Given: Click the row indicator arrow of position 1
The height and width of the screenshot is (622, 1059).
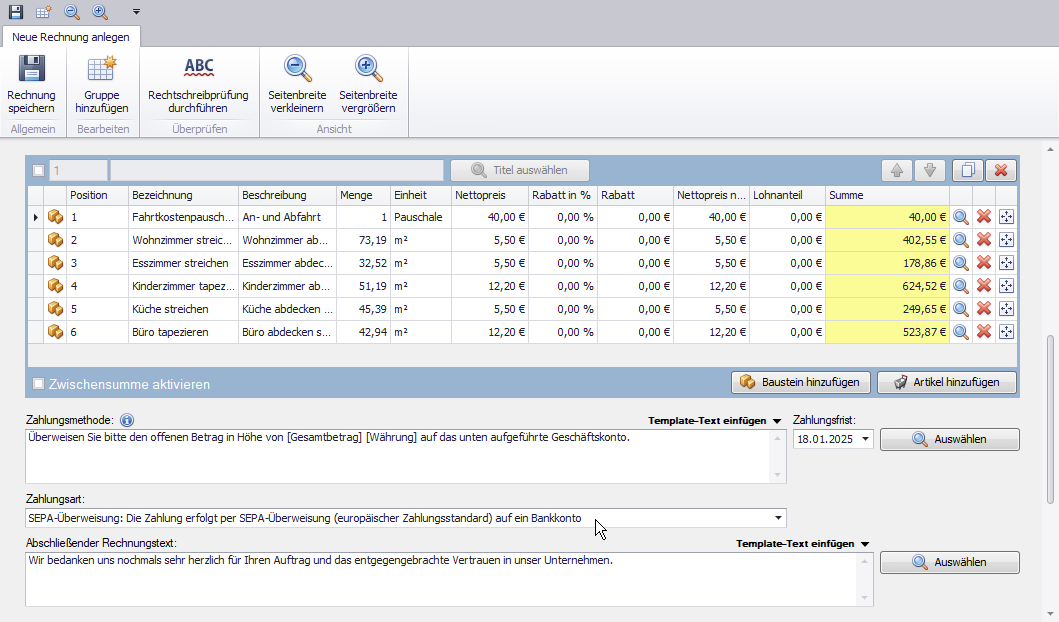Looking at the screenshot, I should pyautogui.click(x=36, y=217).
